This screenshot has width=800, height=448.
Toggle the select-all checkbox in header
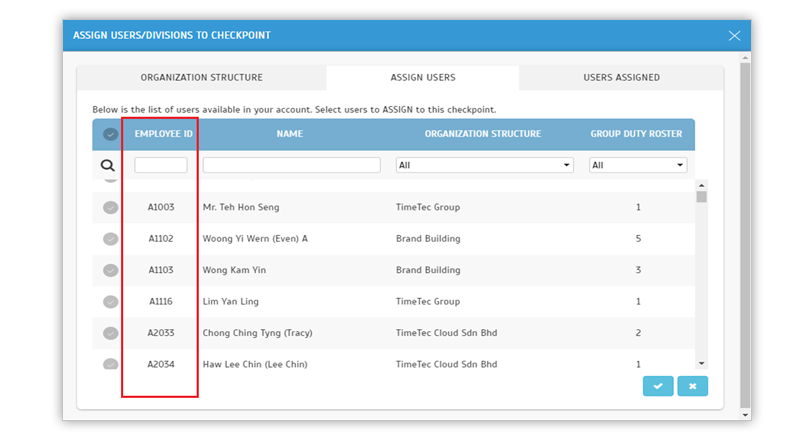pyautogui.click(x=110, y=134)
